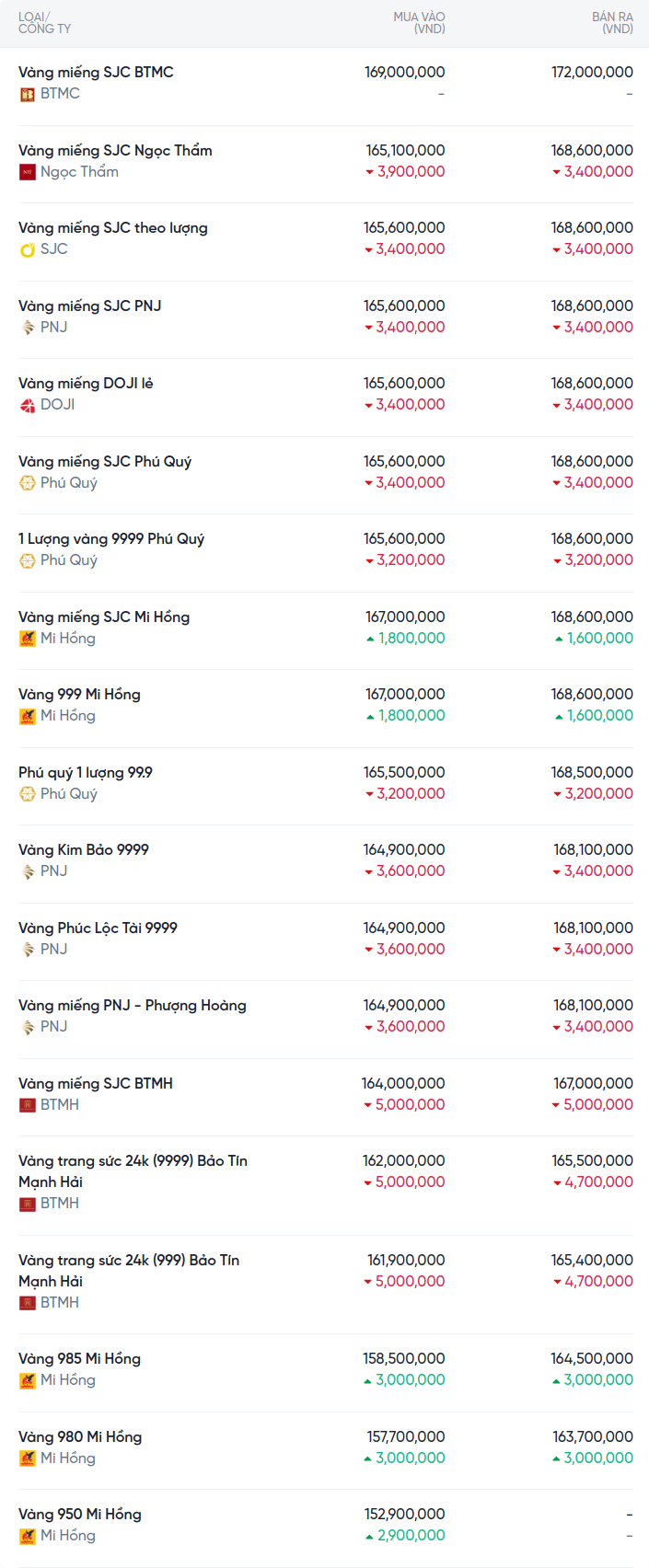Image resolution: width=649 pixels, height=1568 pixels.
Task: Select the MUA VÀO column header
Action: 419,23
